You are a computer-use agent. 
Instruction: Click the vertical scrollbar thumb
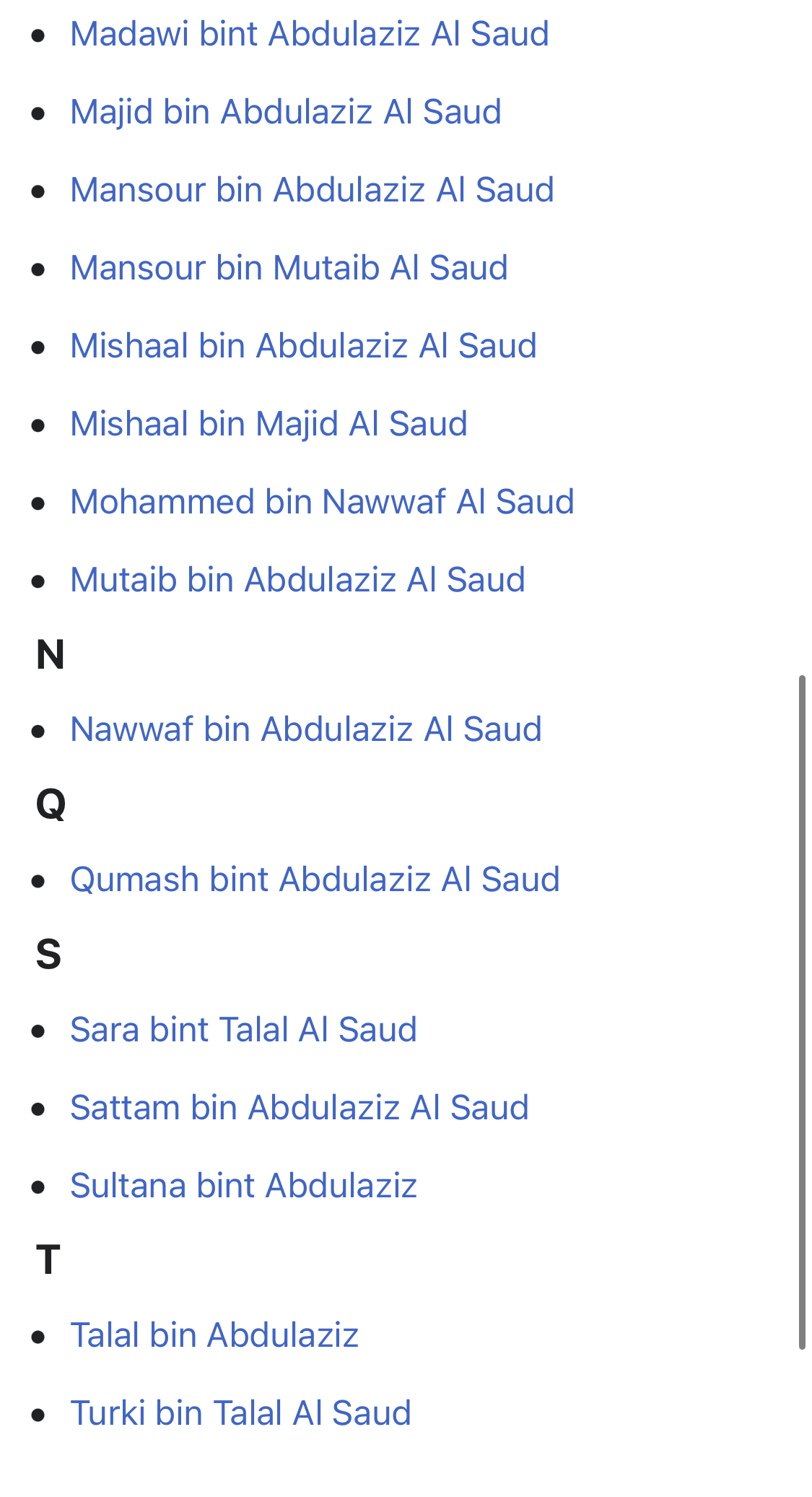tap(801, 1012)
